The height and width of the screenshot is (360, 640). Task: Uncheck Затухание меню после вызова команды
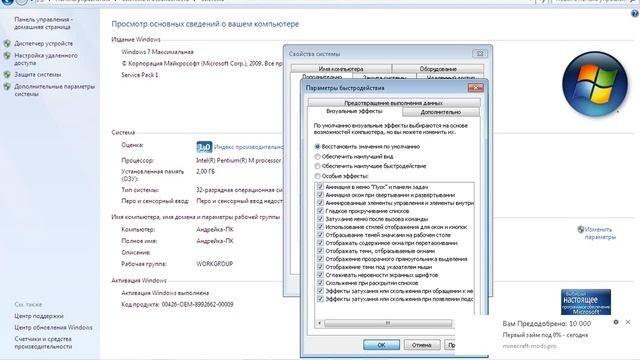click(320, 219)
